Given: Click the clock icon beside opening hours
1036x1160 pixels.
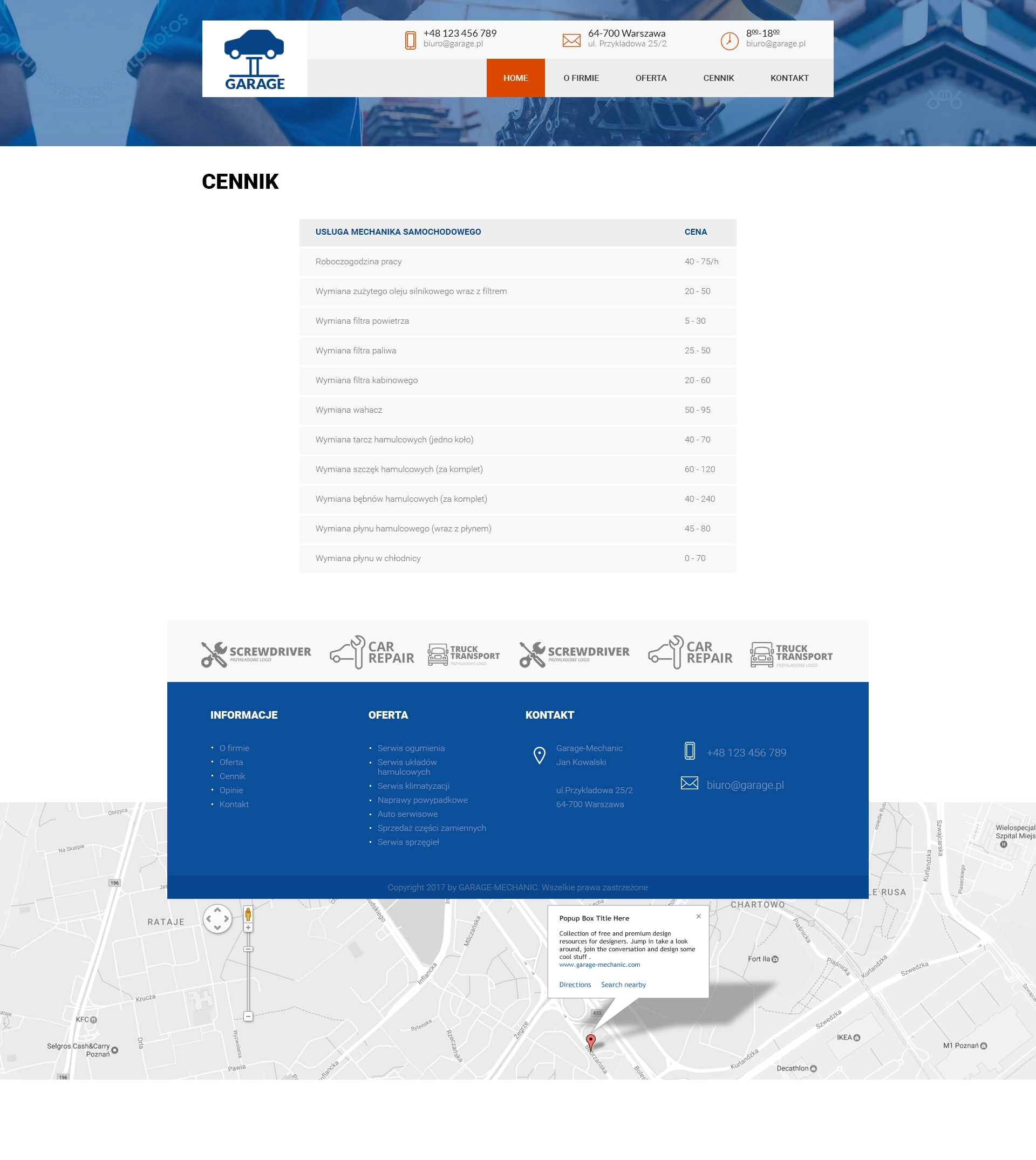Looking at the screenshot, I should [x=729, y=41].
